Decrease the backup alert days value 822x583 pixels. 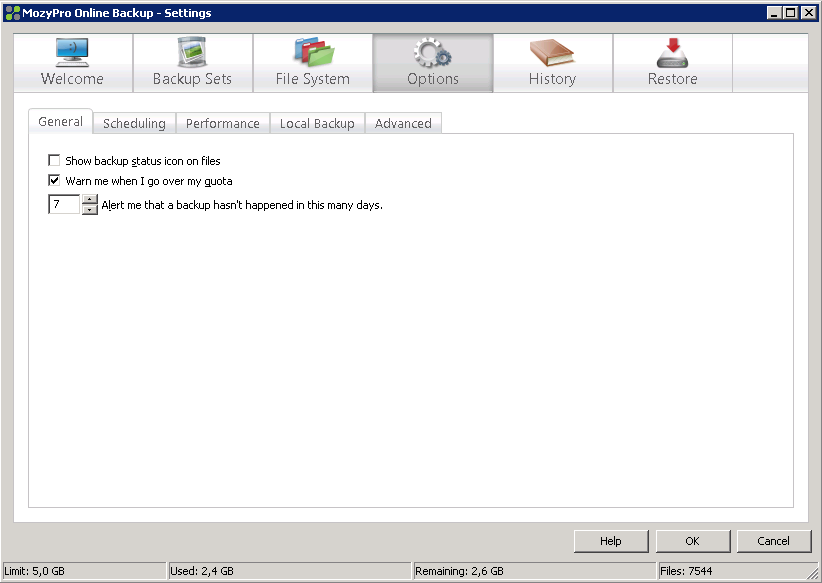click(90, 209)
